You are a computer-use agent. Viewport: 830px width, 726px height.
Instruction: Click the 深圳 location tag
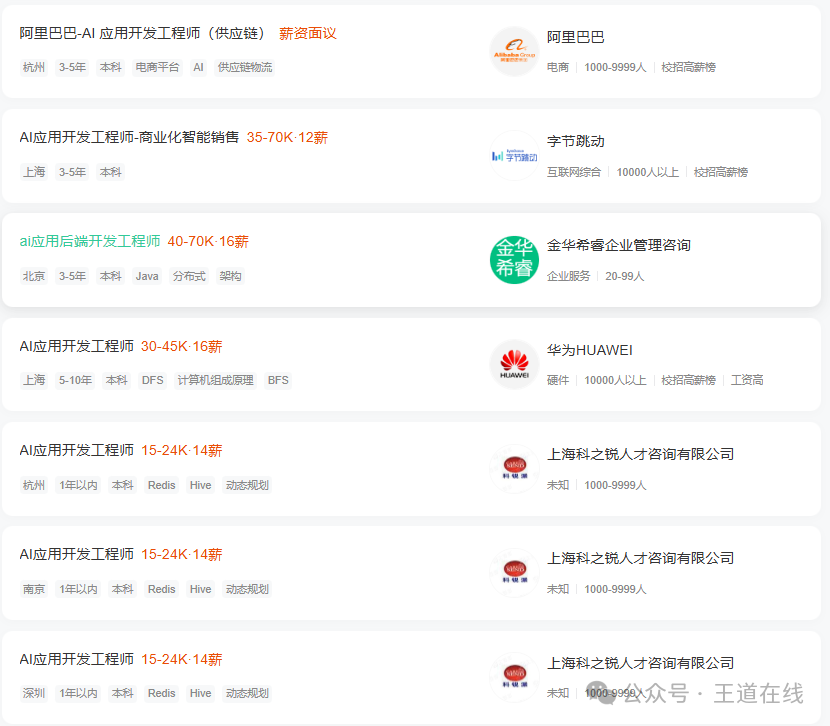click(34, 693)
